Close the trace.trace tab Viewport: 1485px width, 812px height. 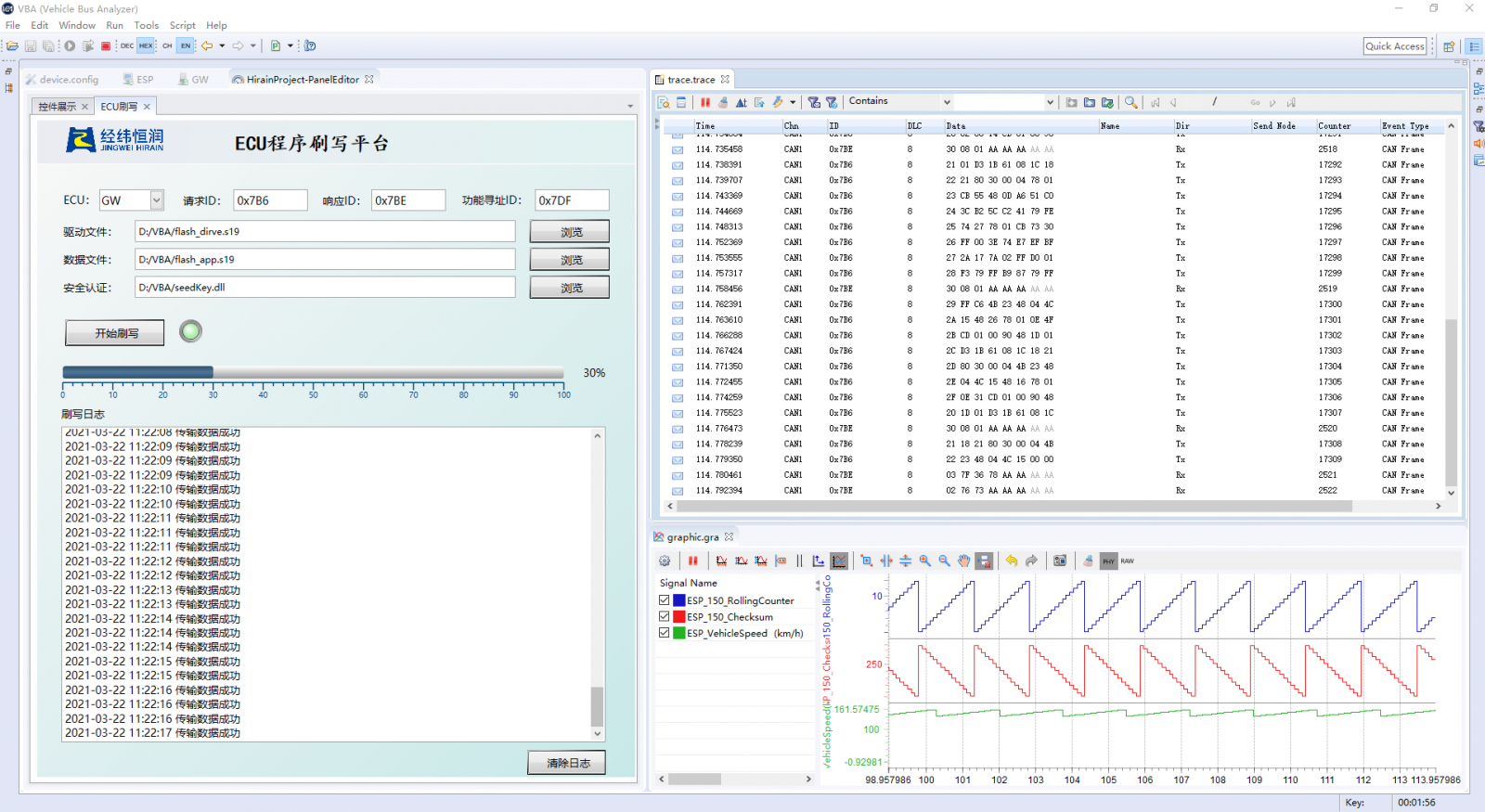725,79
